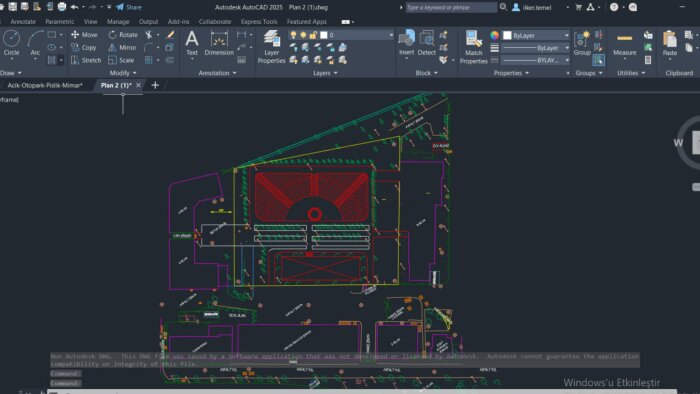Switch to the Manage ribbon tab

(118, 21)
